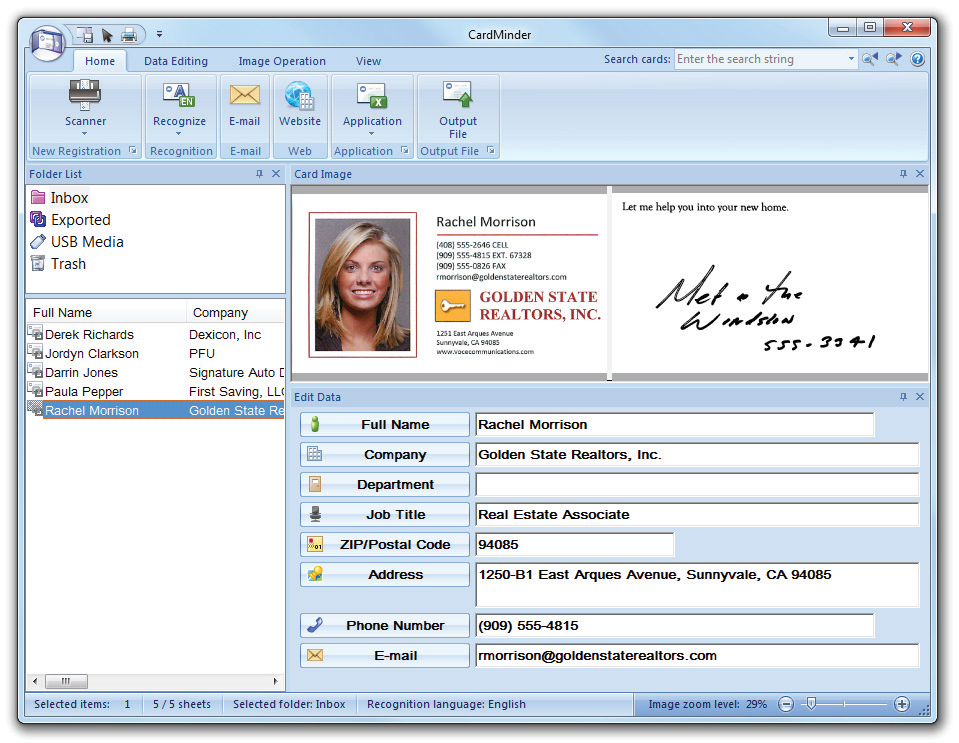Pin the Folder List panel
The image size is (959, 743).
point(259,174)
